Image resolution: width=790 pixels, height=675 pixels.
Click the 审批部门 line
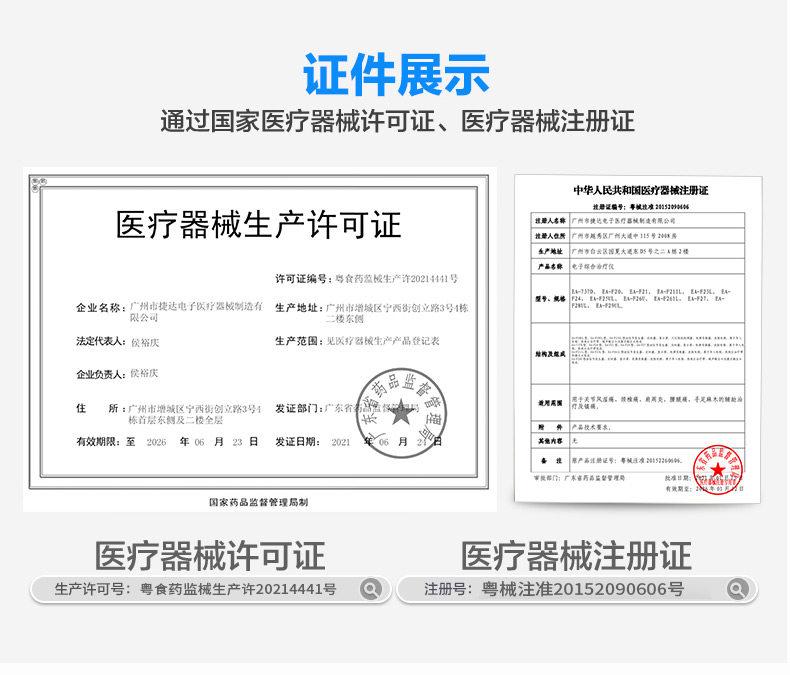(x=579, y=478)
